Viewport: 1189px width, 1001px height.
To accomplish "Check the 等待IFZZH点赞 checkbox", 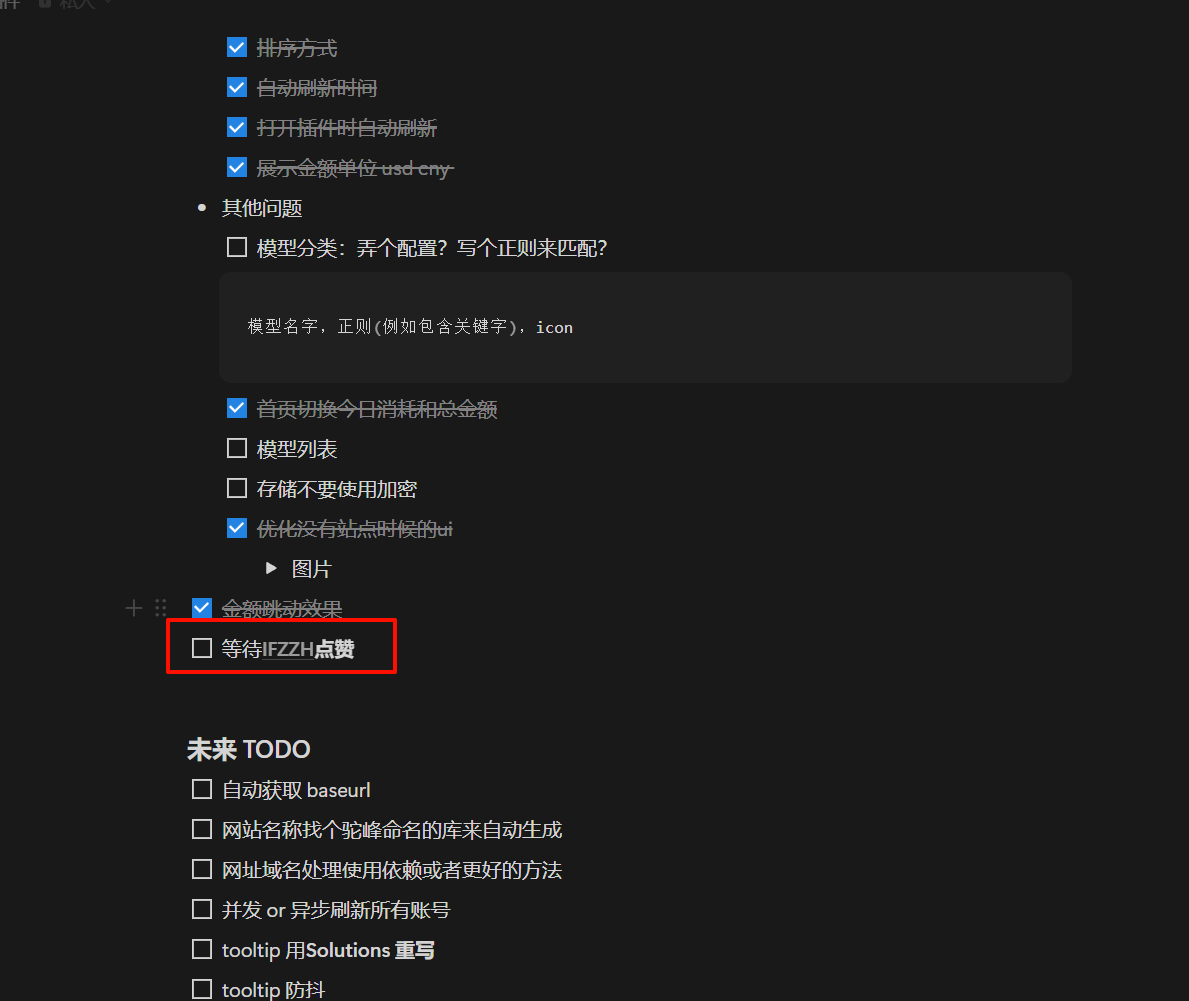I will coord(202,648).
